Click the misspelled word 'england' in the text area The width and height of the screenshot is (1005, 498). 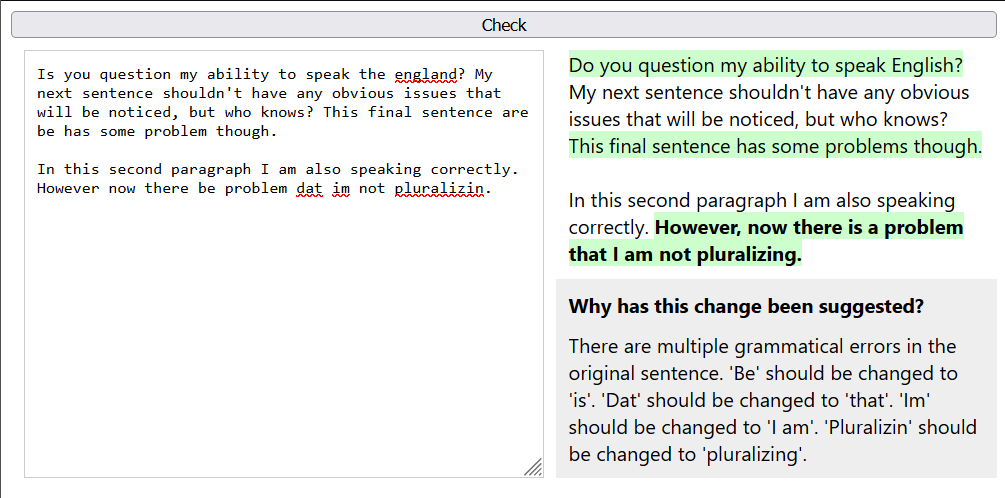click(425, 74)
